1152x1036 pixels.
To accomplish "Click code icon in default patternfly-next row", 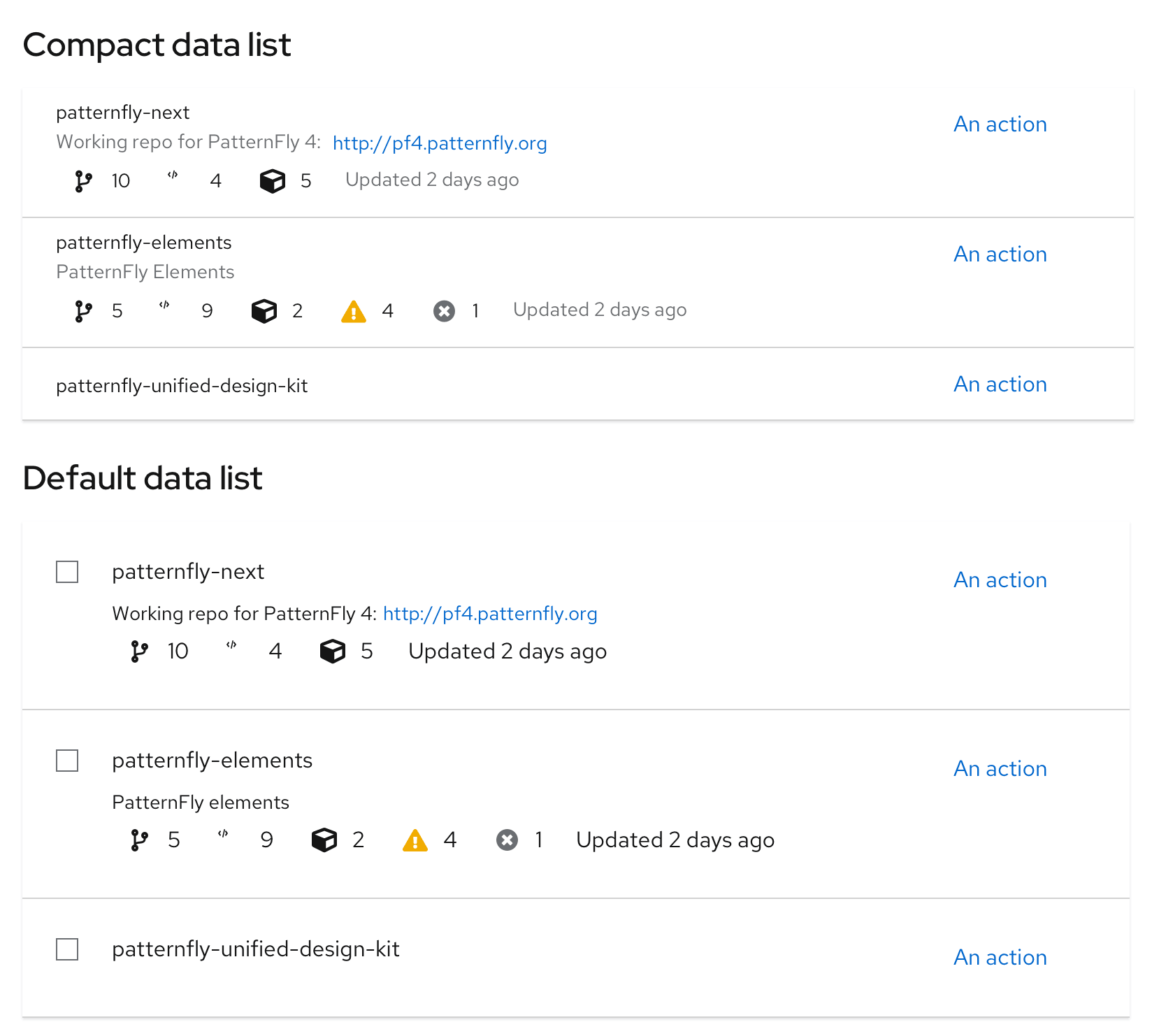I will (x=231, y=645).
